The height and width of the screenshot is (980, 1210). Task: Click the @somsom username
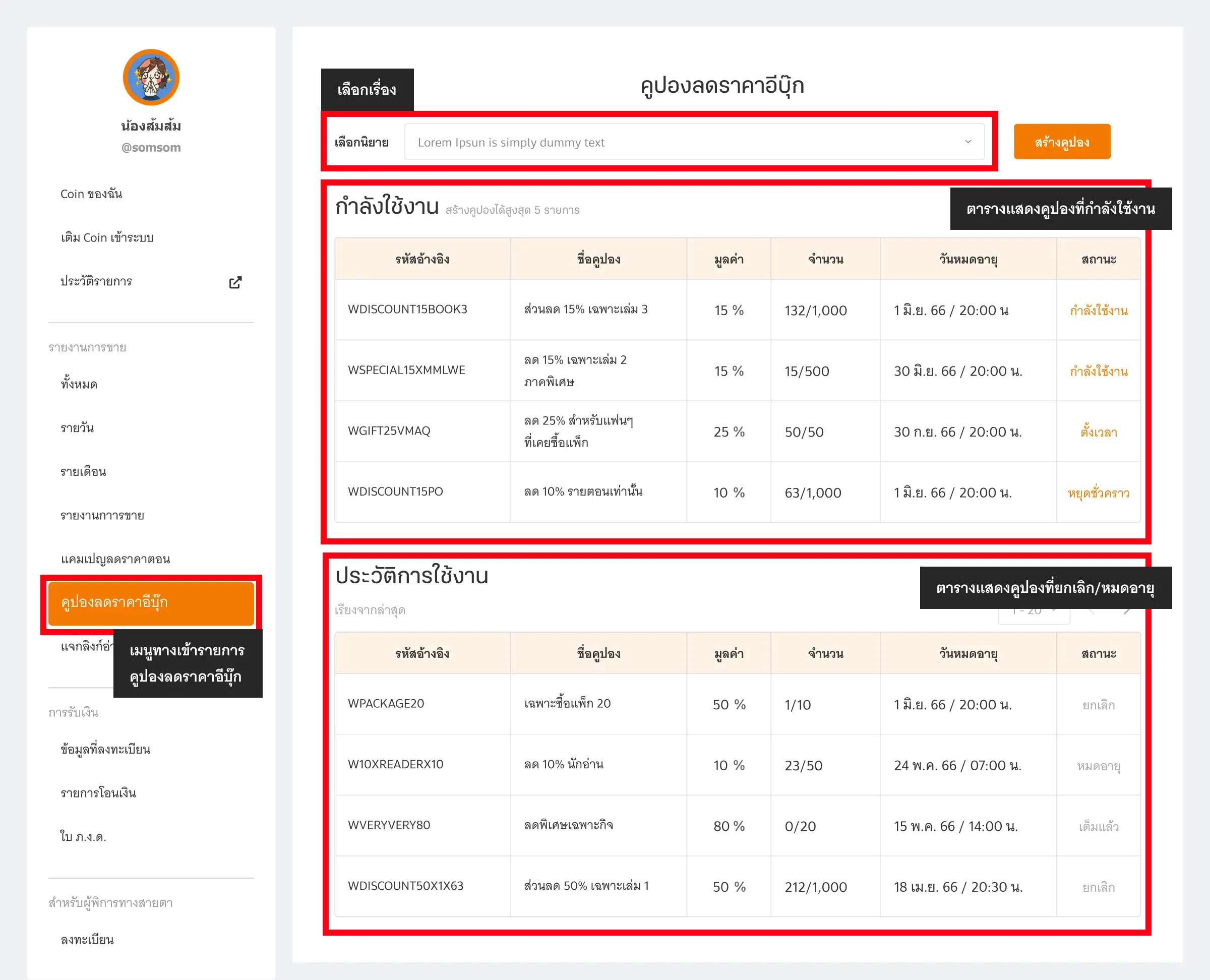[x=151, y=147]
